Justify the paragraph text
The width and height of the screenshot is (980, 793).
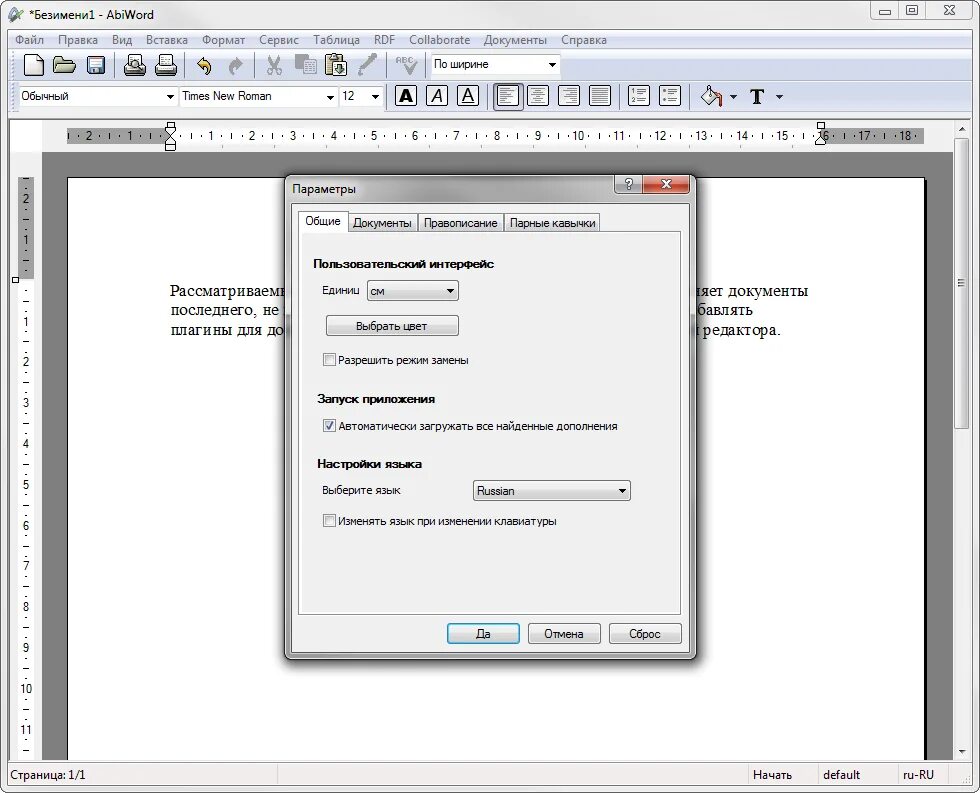[600, 96]
